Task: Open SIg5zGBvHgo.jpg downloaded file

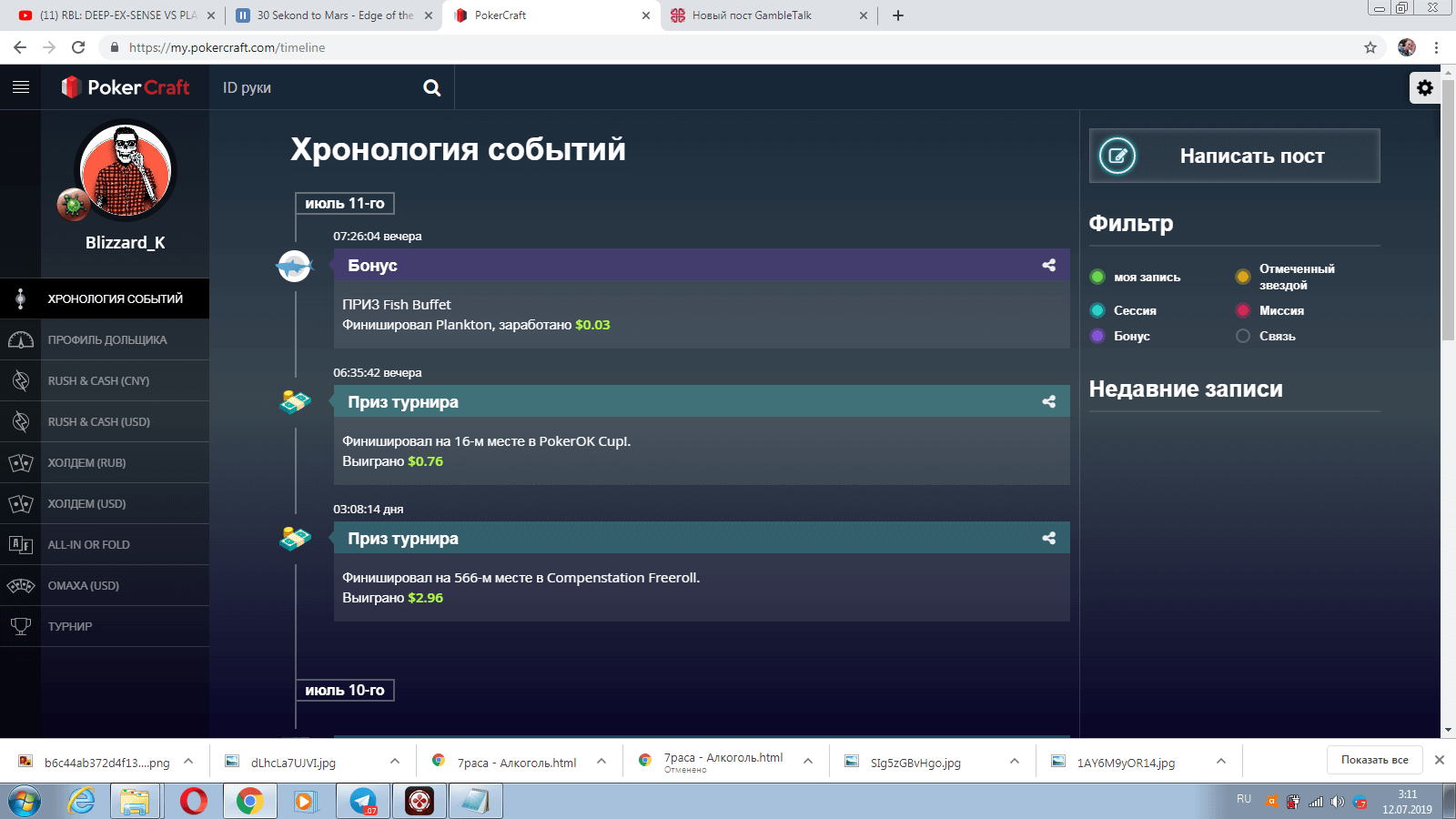Action: point(915,763)
